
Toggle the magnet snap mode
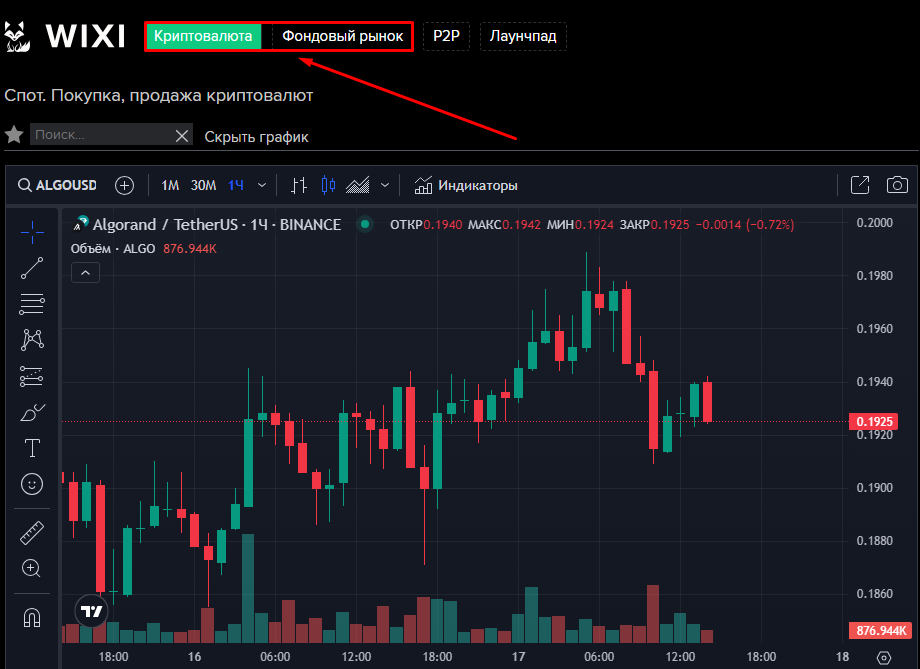coord(32,617)
